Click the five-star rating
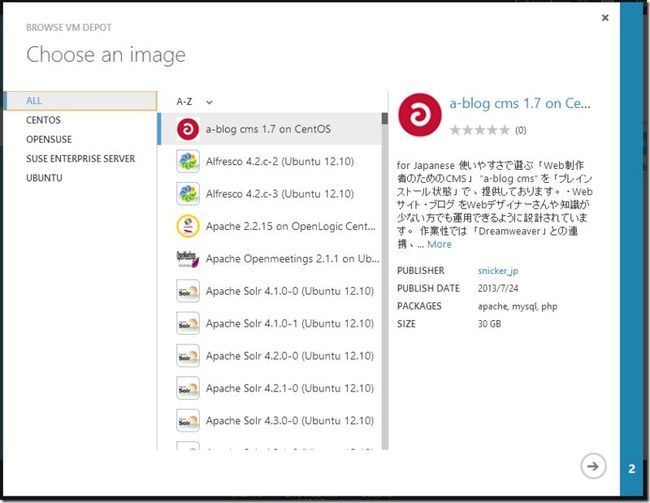 (480, 130)
